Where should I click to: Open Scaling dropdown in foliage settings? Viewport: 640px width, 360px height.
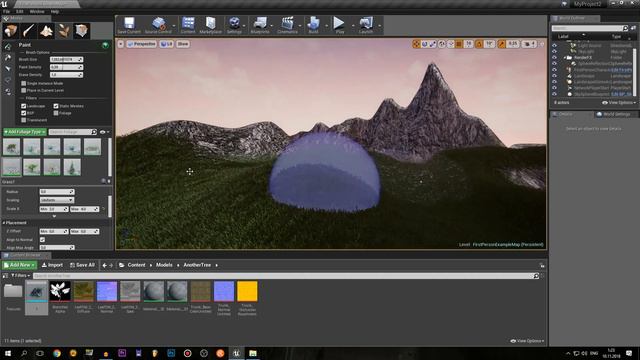point(57,200)
